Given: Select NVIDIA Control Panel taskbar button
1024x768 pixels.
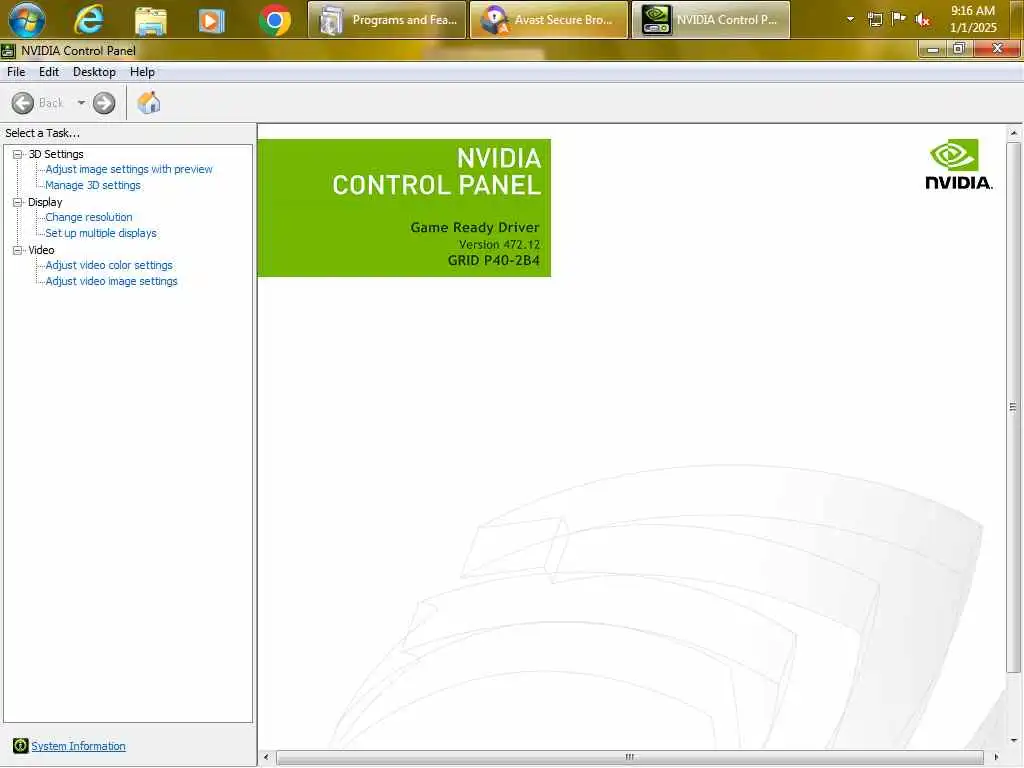Looking at the screenshot, I should [711, 20].
